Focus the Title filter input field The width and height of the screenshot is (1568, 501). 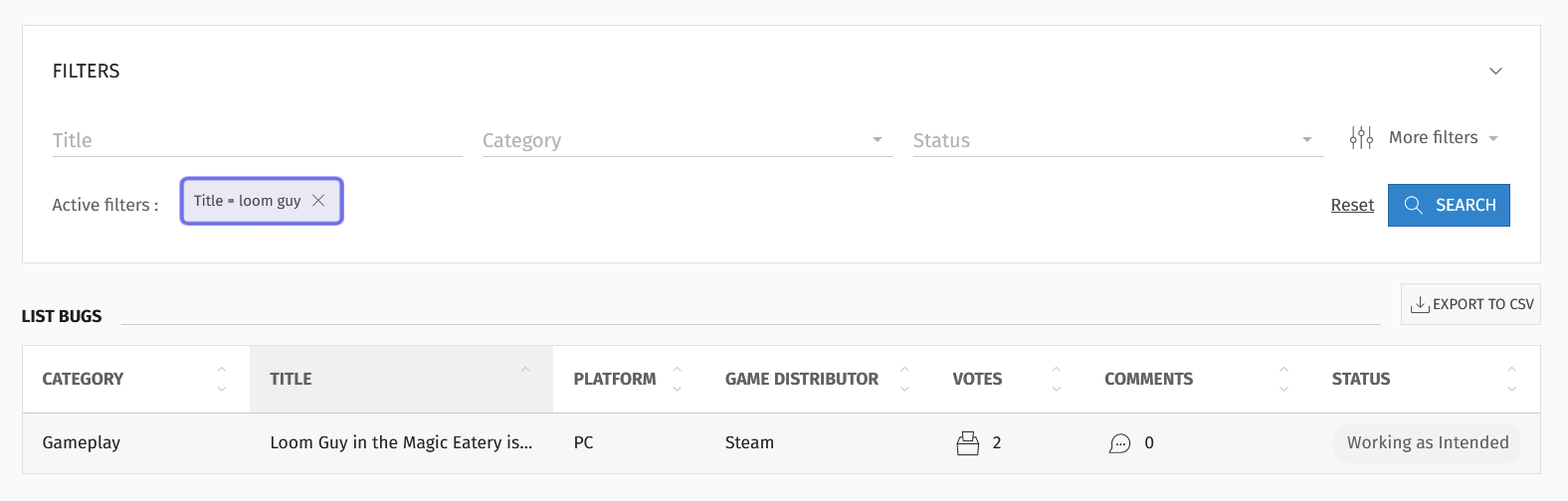pyautogui.click(x=258, y=140)
